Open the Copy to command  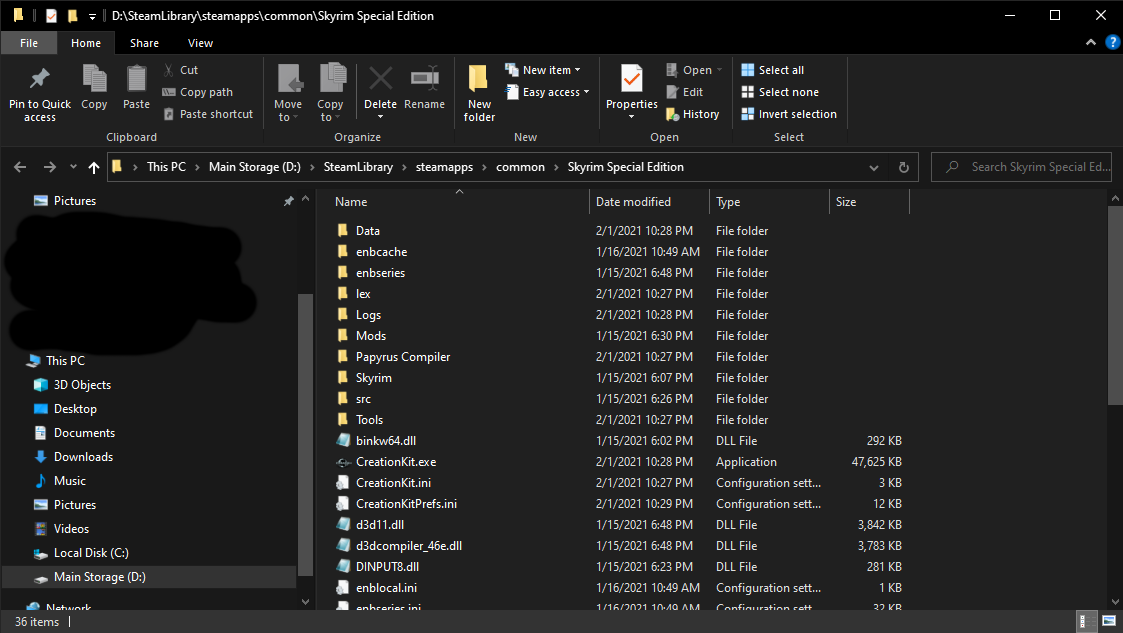pos(330,93)
